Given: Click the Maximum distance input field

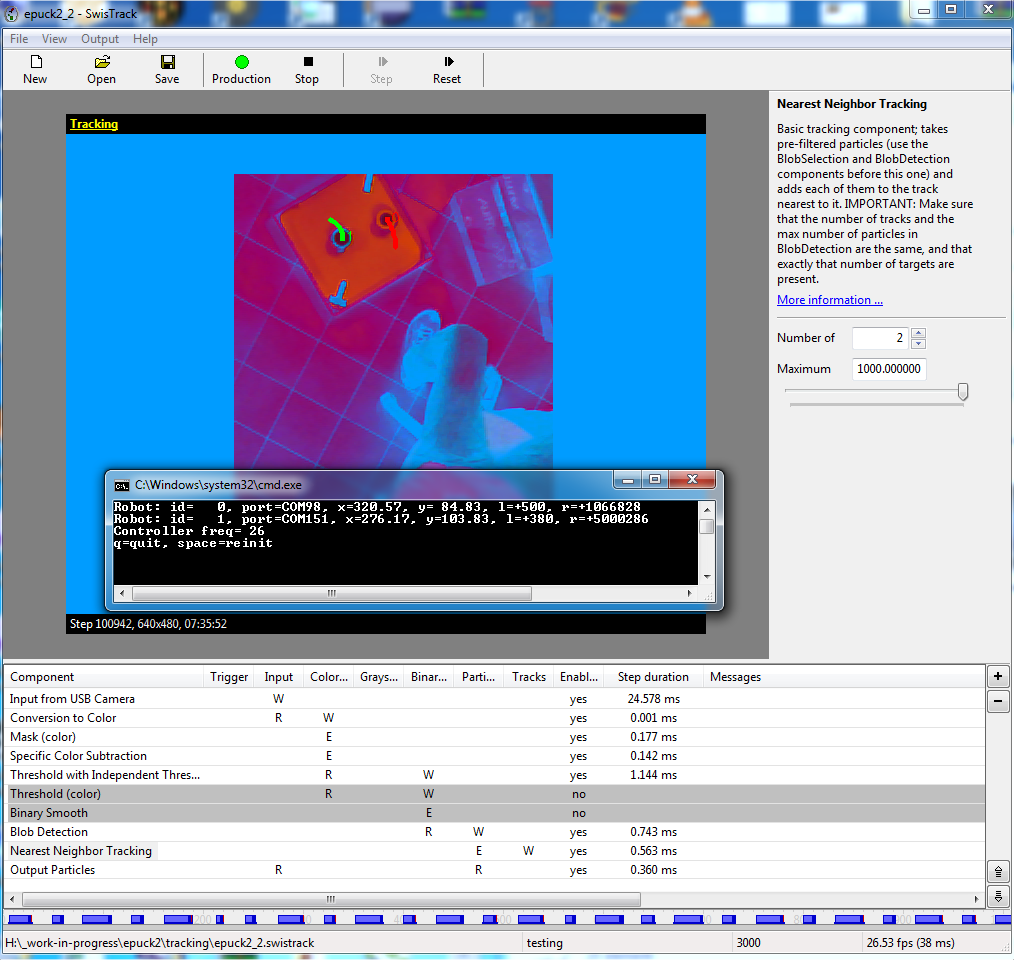Looking at the screenshot, I should pyautogui.click(x=889, y=369).
